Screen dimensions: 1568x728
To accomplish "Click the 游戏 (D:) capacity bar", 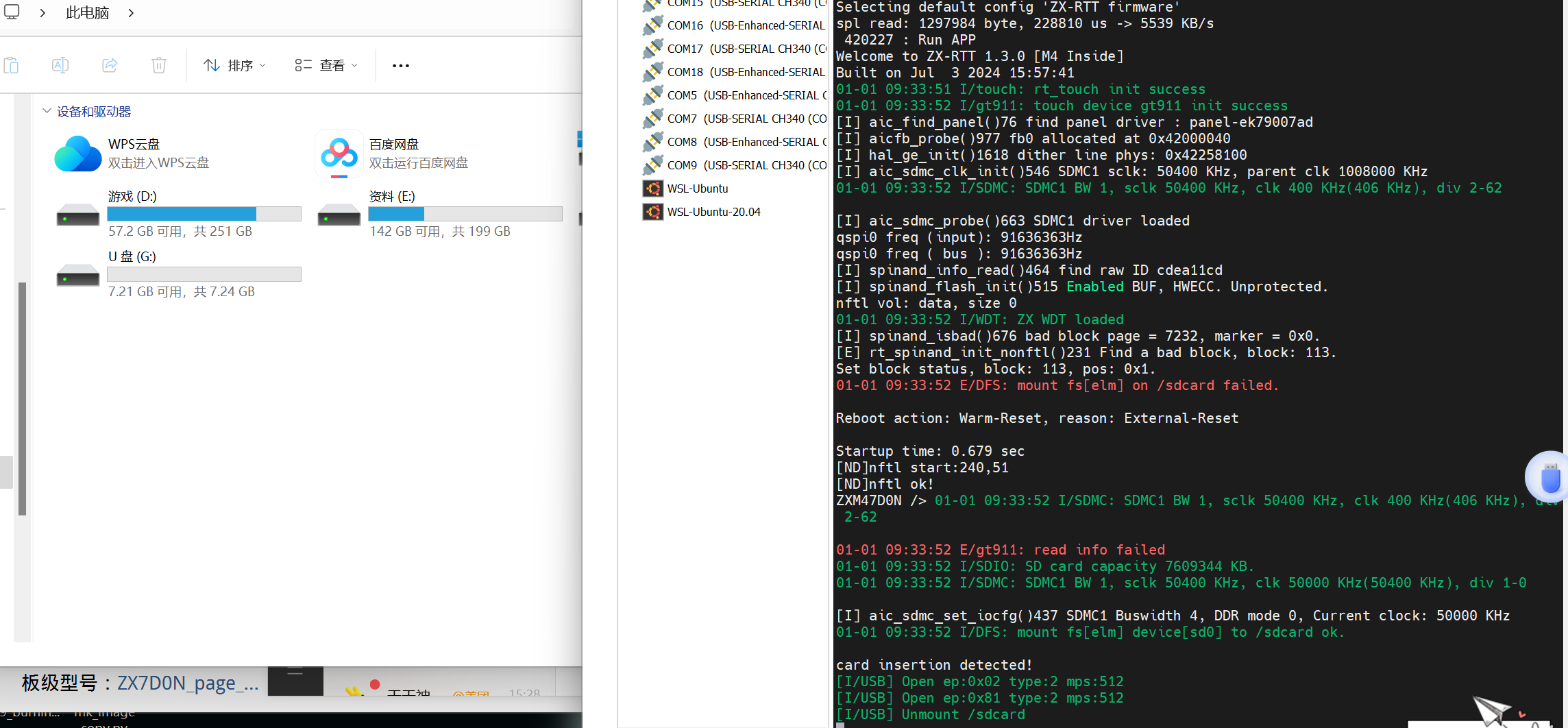I will (204, 214).
